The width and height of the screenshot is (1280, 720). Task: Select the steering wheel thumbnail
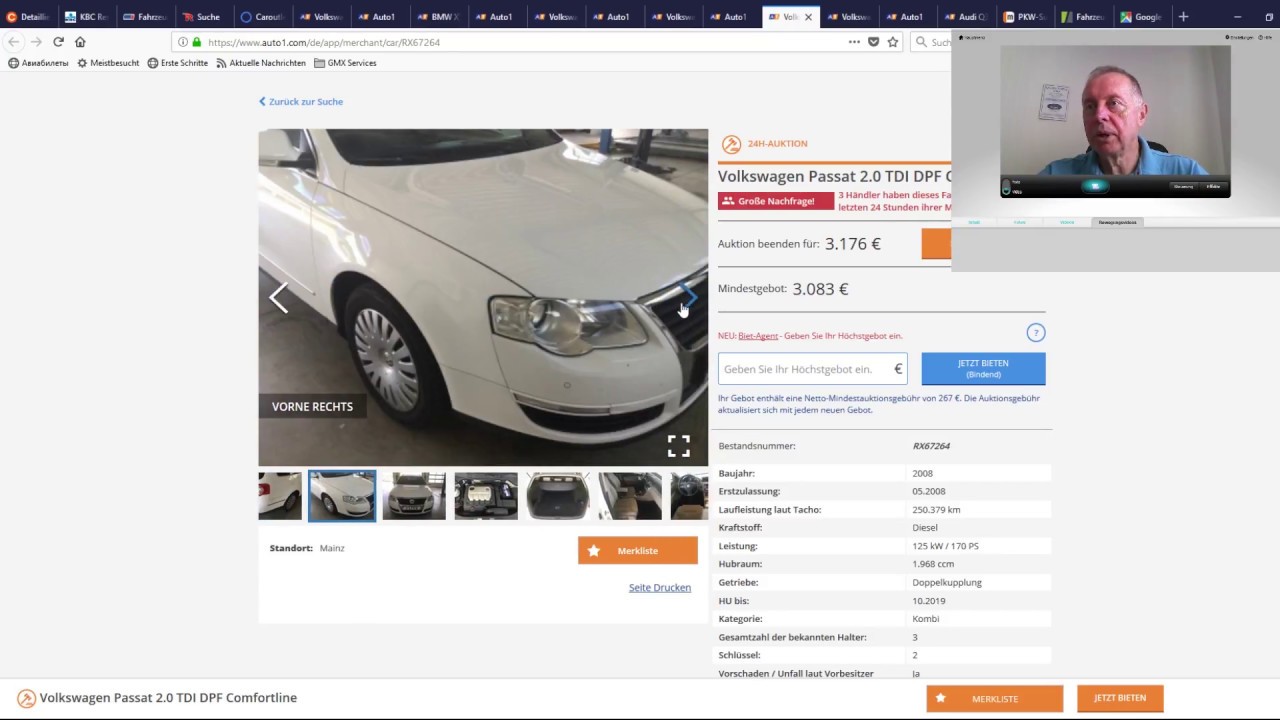689,496
